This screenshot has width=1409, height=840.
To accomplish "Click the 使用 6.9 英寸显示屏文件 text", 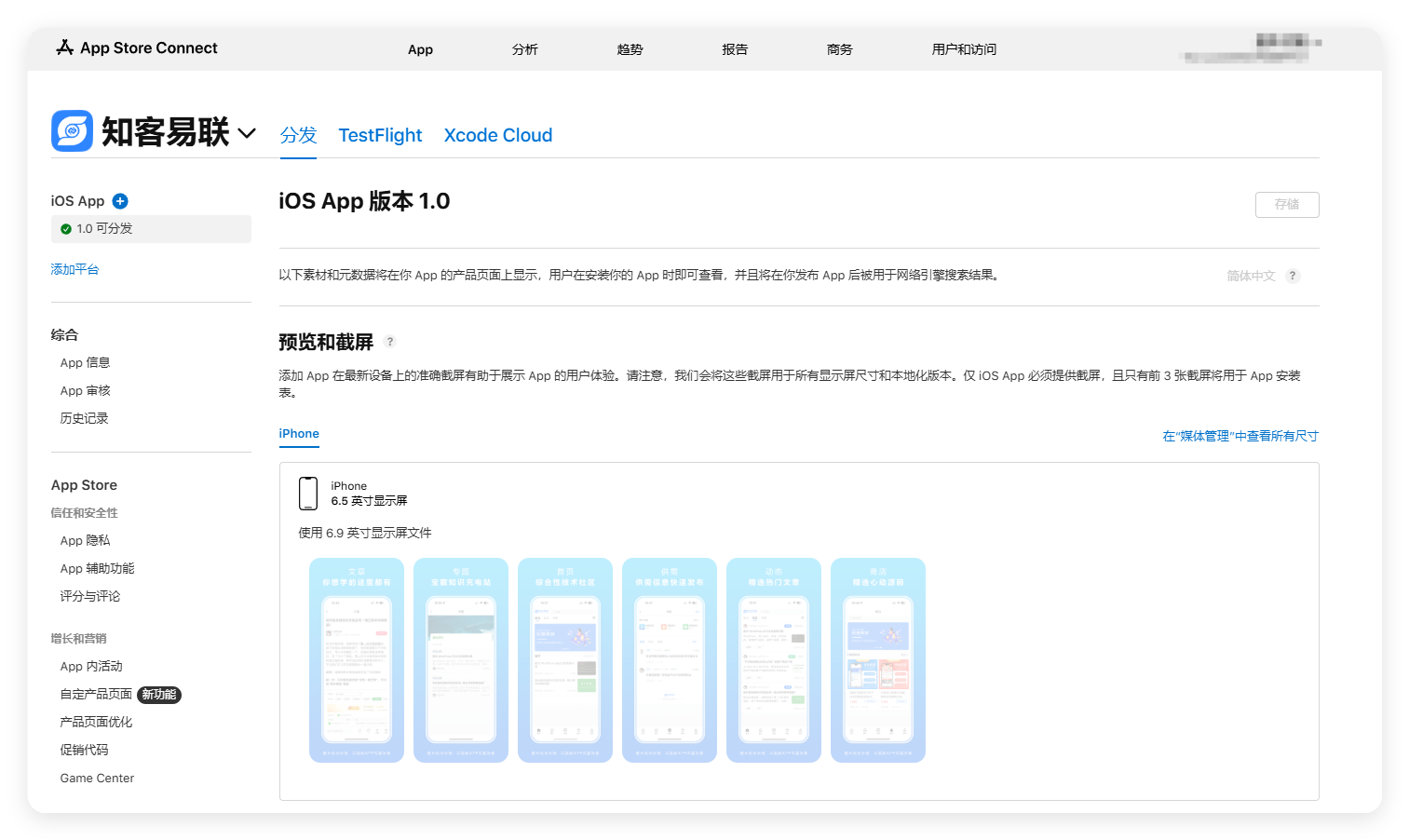I will click(x=365, y=534).
